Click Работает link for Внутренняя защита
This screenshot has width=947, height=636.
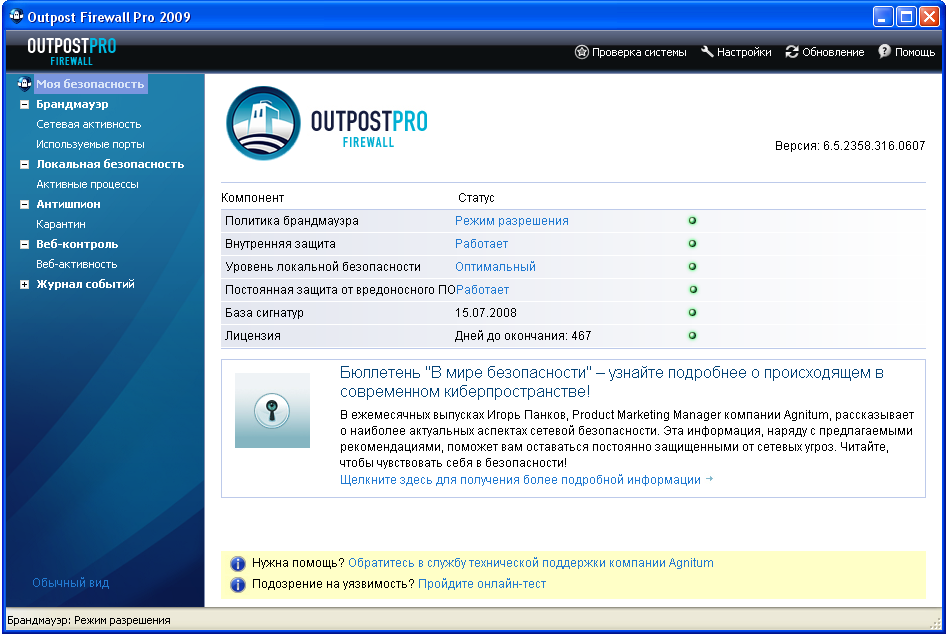click(x=481, y=243)
